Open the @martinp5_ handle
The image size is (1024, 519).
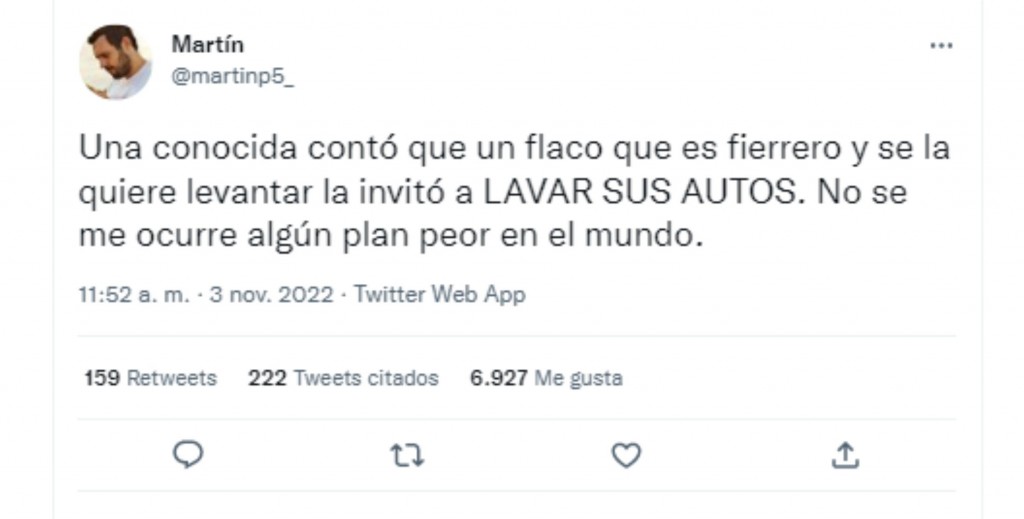[x=232, y=77]
